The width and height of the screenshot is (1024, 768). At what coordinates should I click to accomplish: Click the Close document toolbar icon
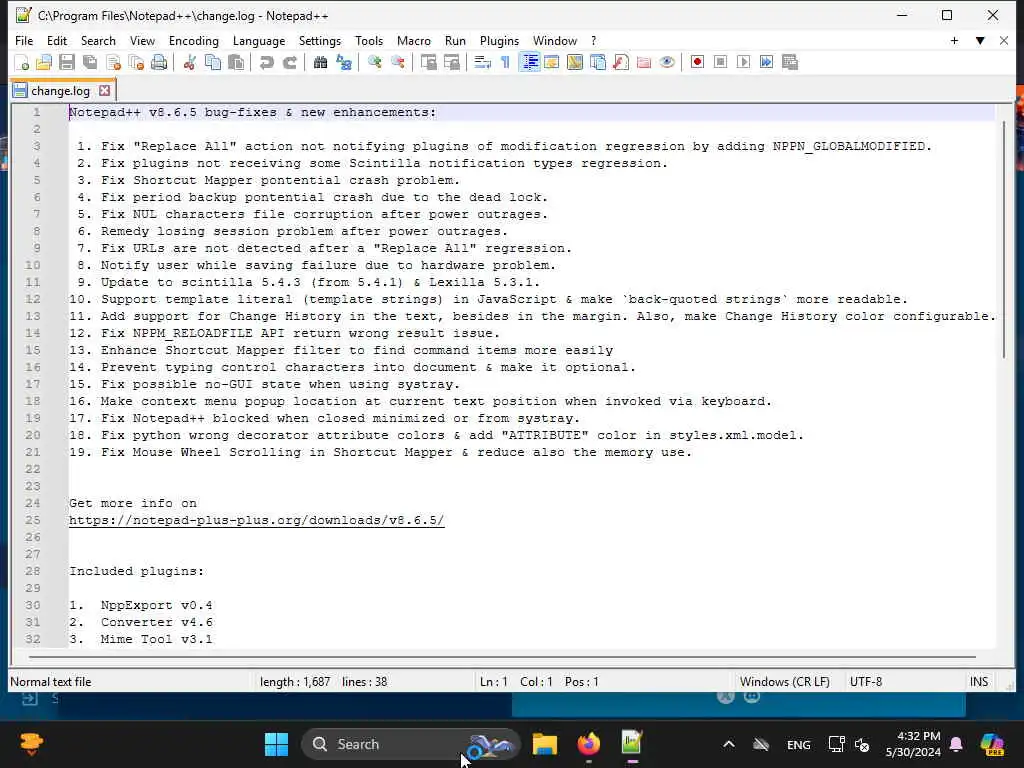(x=114, y=63)
